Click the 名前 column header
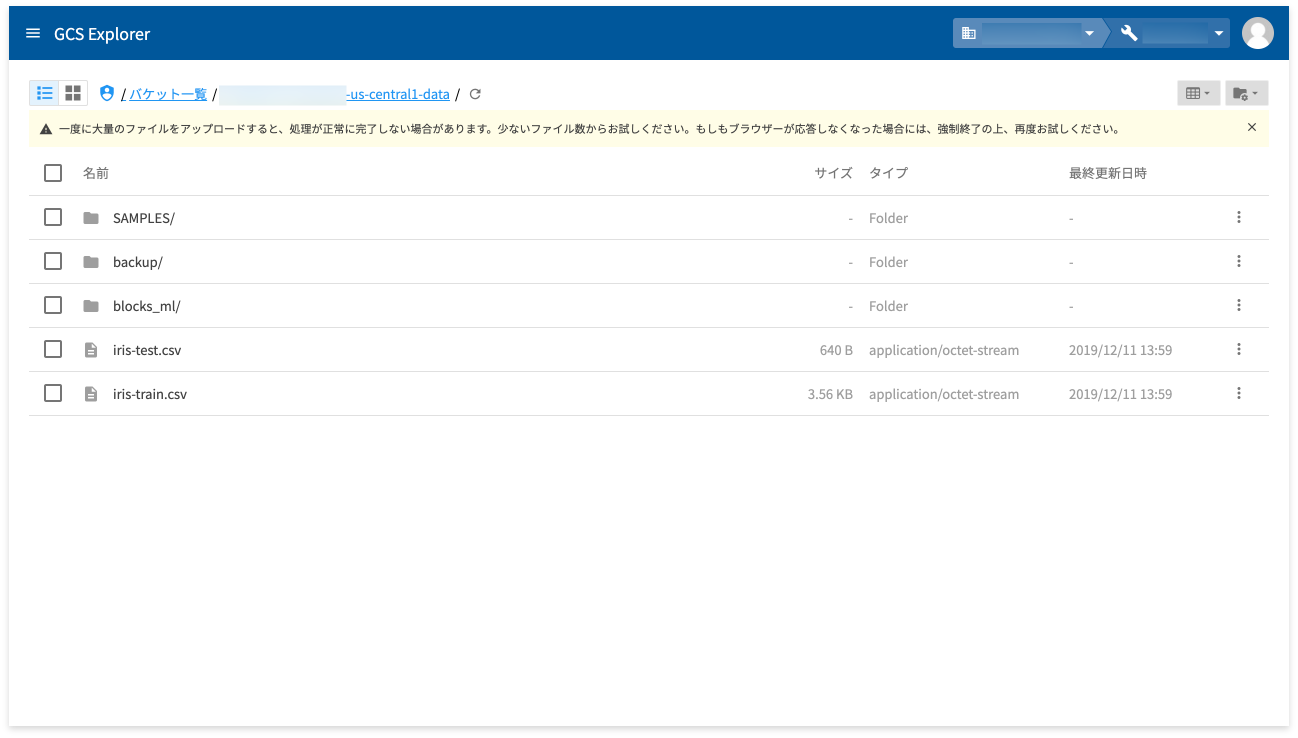 click(96, 173)
